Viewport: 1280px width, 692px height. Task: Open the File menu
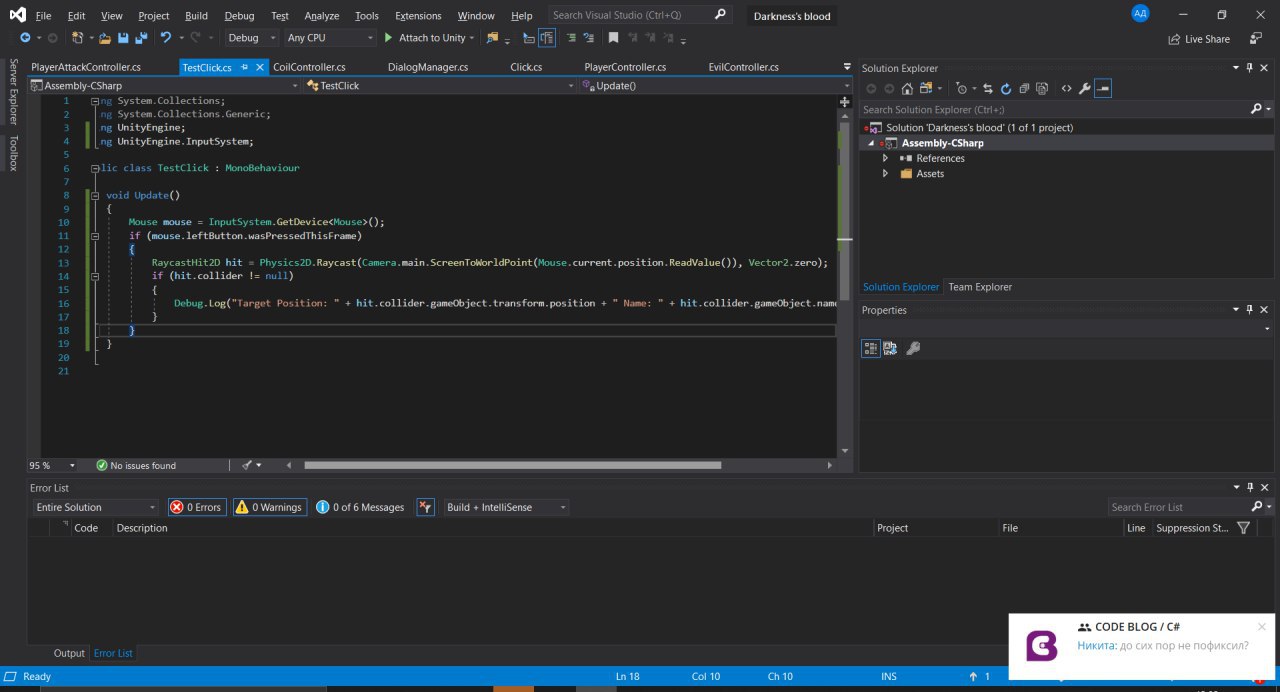pyautogui.click(x=43, y=16)
